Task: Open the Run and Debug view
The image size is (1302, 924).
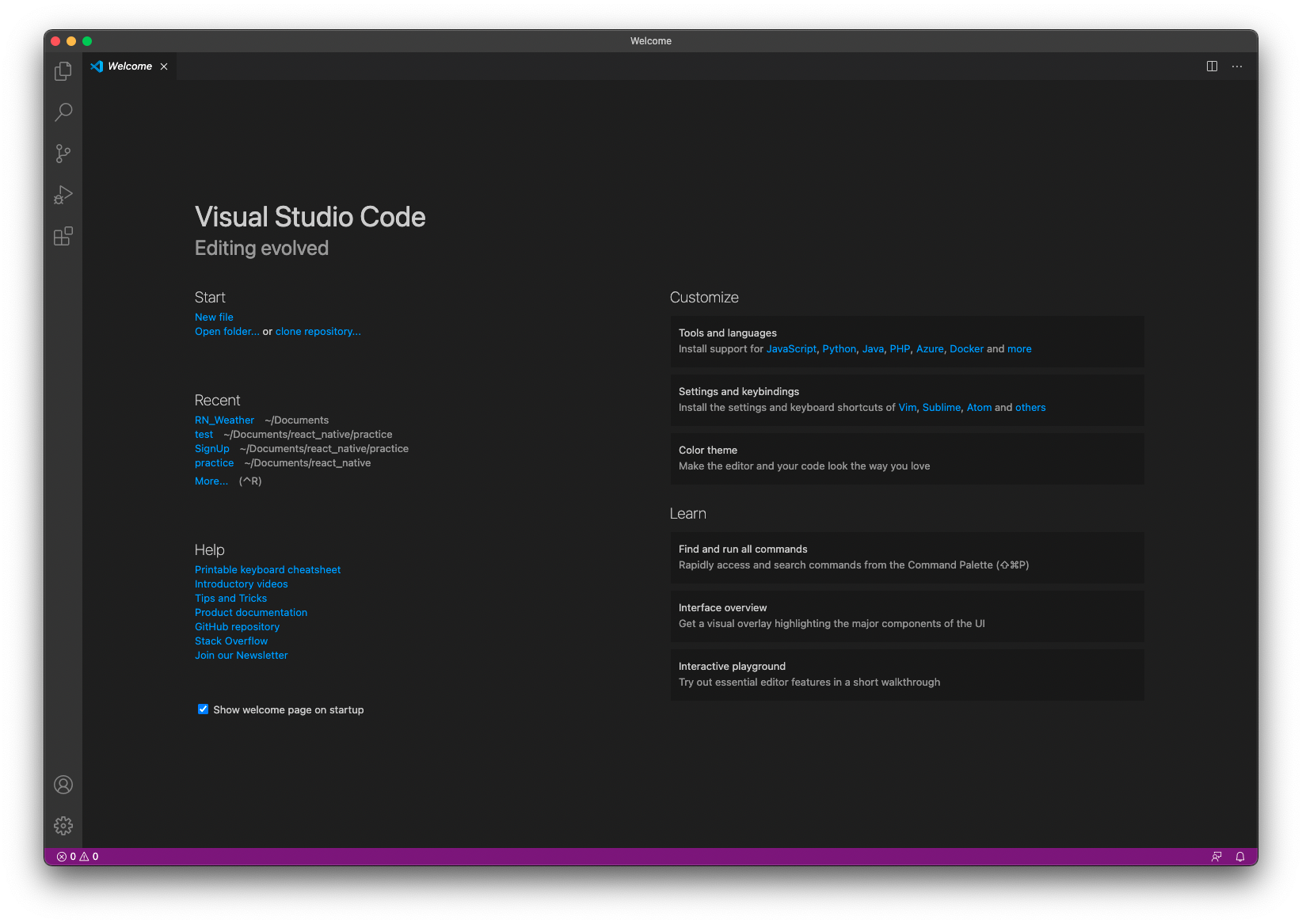Action: (x=63, y=195)
